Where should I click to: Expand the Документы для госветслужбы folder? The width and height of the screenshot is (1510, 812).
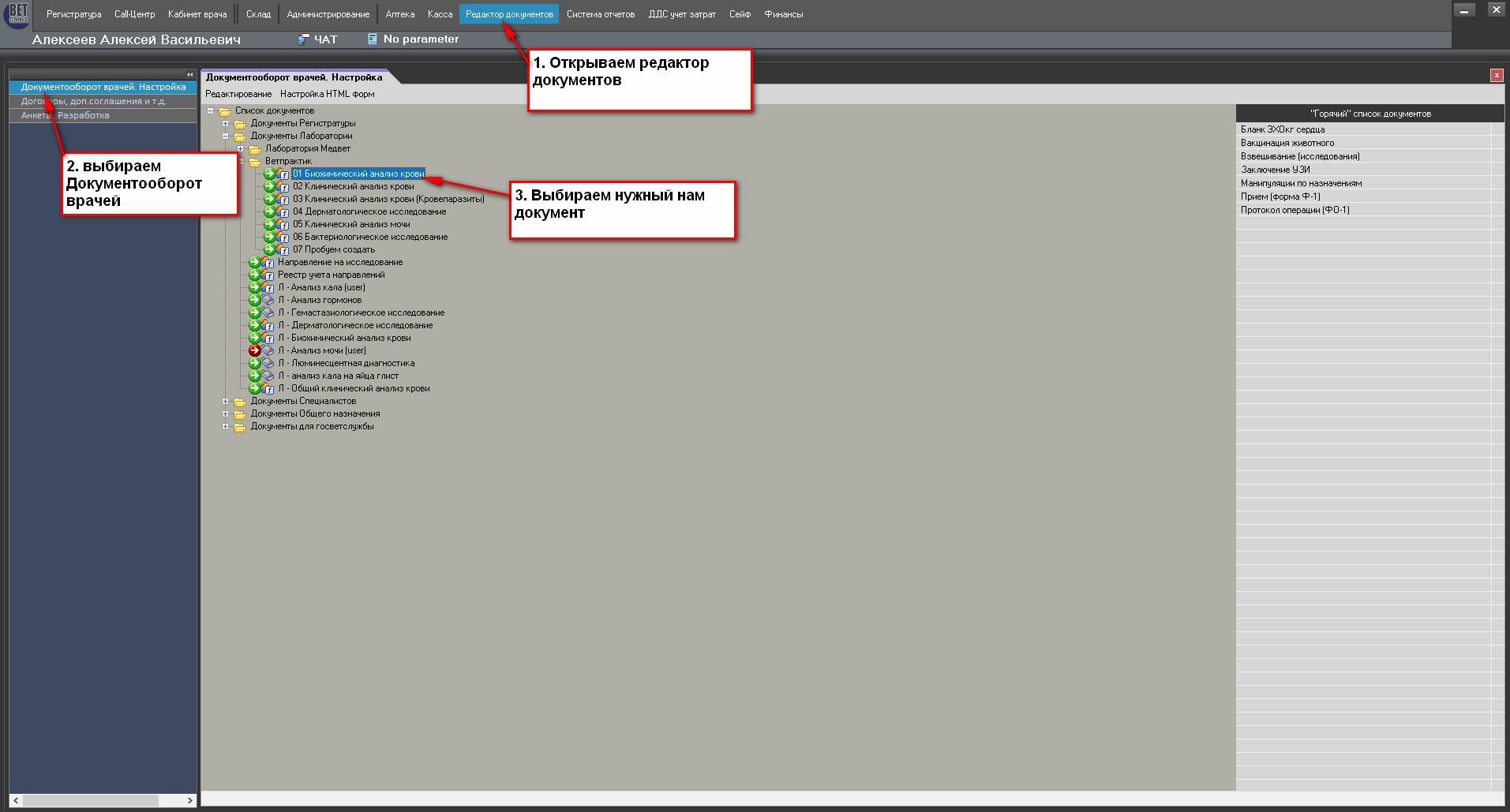click(x=226, y=427)
